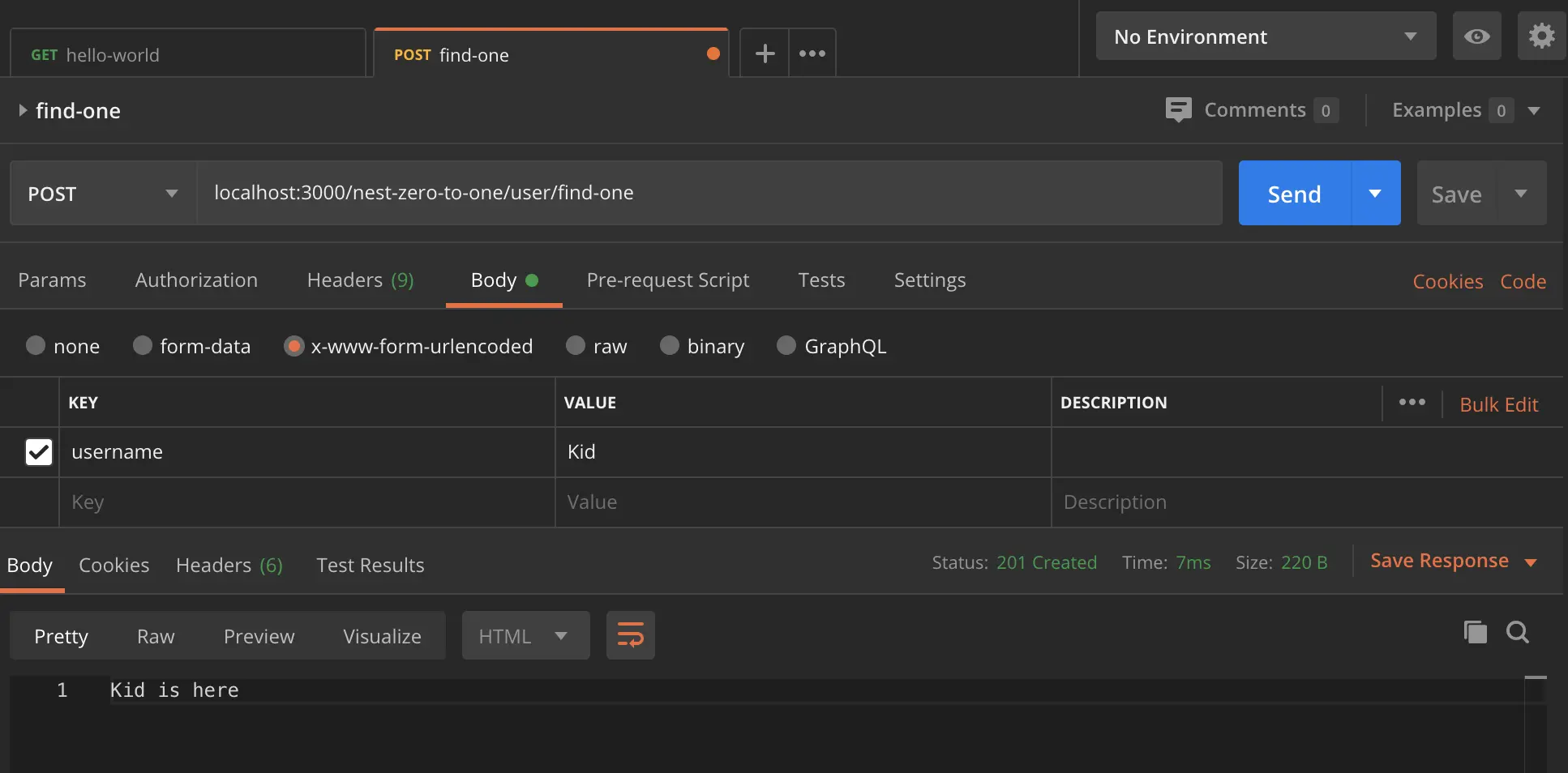
Task: Select the raw body type
Action: click(576, 346)
